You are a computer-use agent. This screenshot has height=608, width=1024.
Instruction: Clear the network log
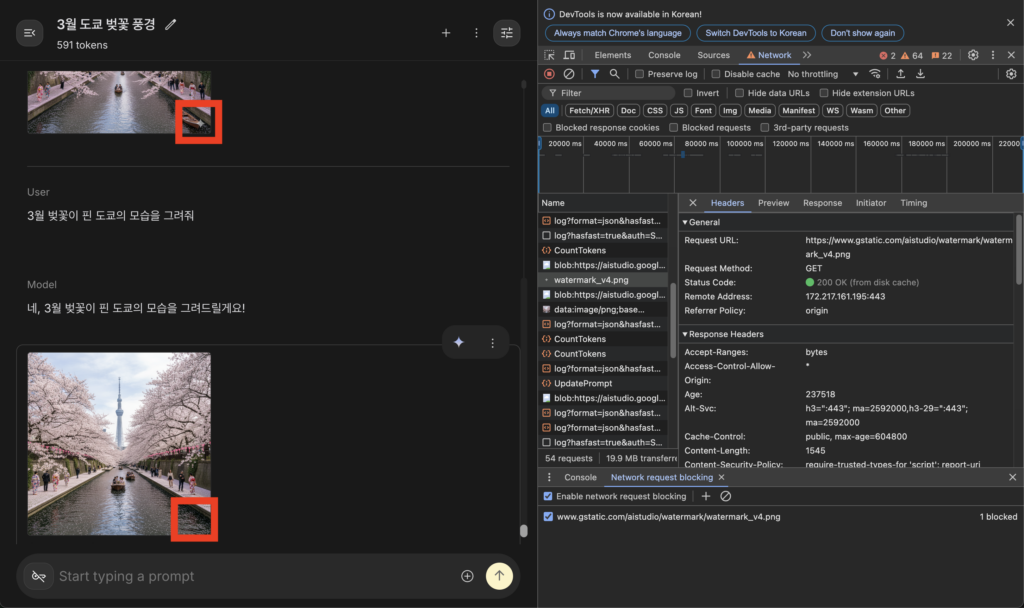[569, 74]
